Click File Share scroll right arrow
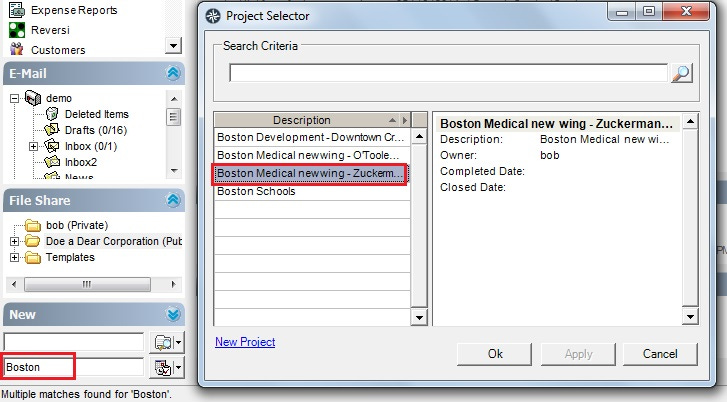Screen dimensions: 727x402 pyautogui.click(x=173, y=284)
